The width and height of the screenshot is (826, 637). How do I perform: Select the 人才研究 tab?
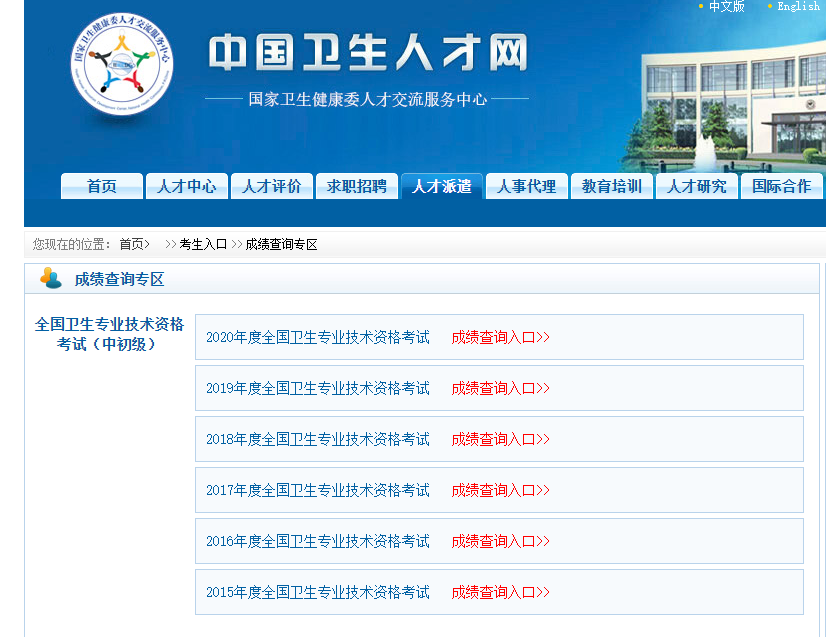[x=696, y=186]
